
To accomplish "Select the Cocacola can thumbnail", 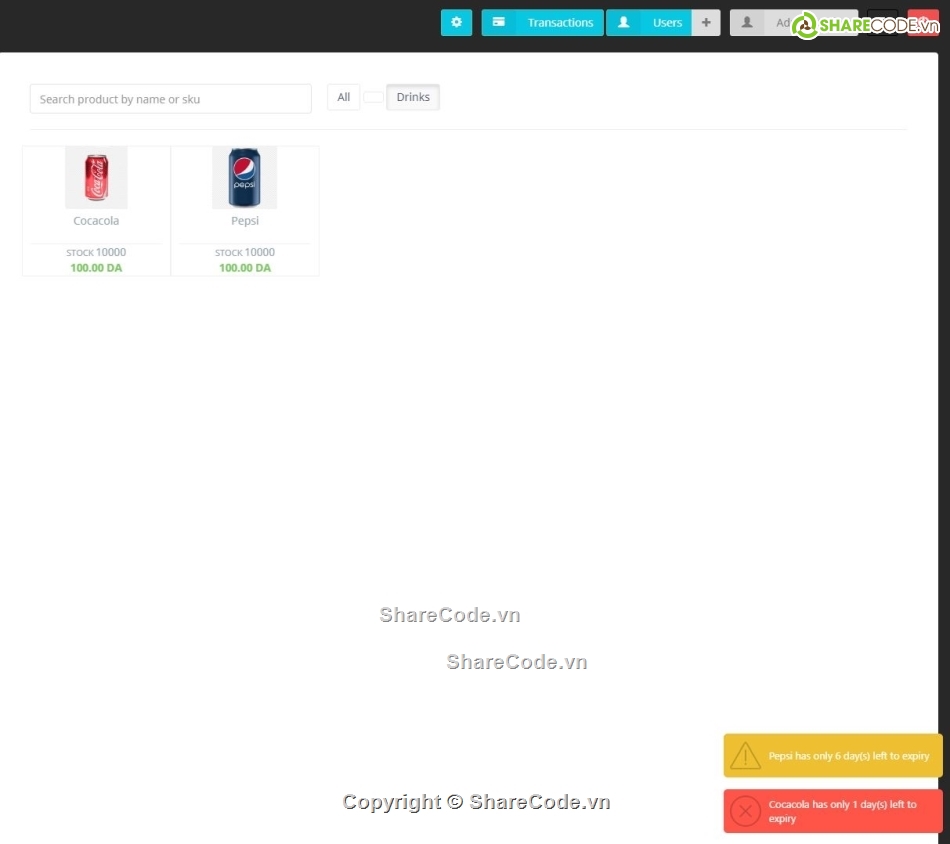I will (x=96, y=177).
